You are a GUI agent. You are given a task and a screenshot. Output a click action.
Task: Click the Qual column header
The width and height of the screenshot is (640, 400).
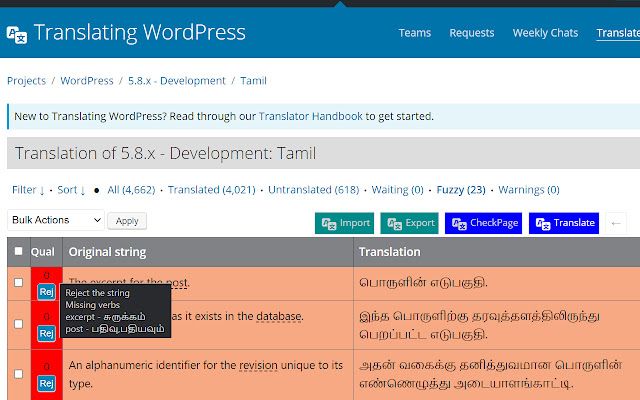coord(42,252)
